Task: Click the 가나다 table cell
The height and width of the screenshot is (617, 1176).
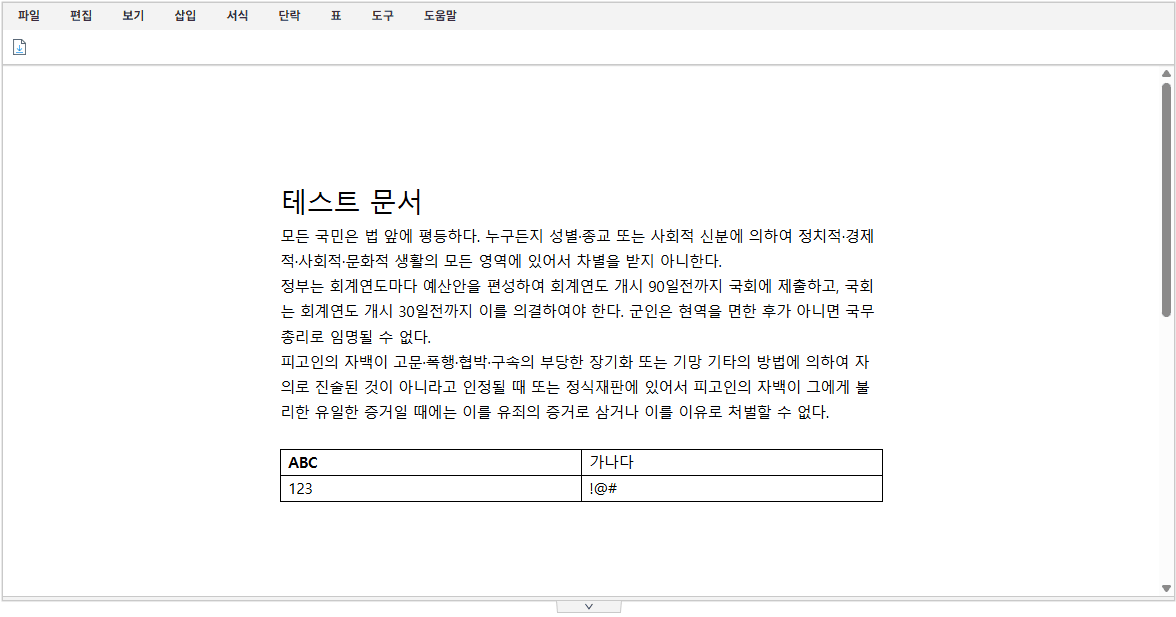Action: 732,462
